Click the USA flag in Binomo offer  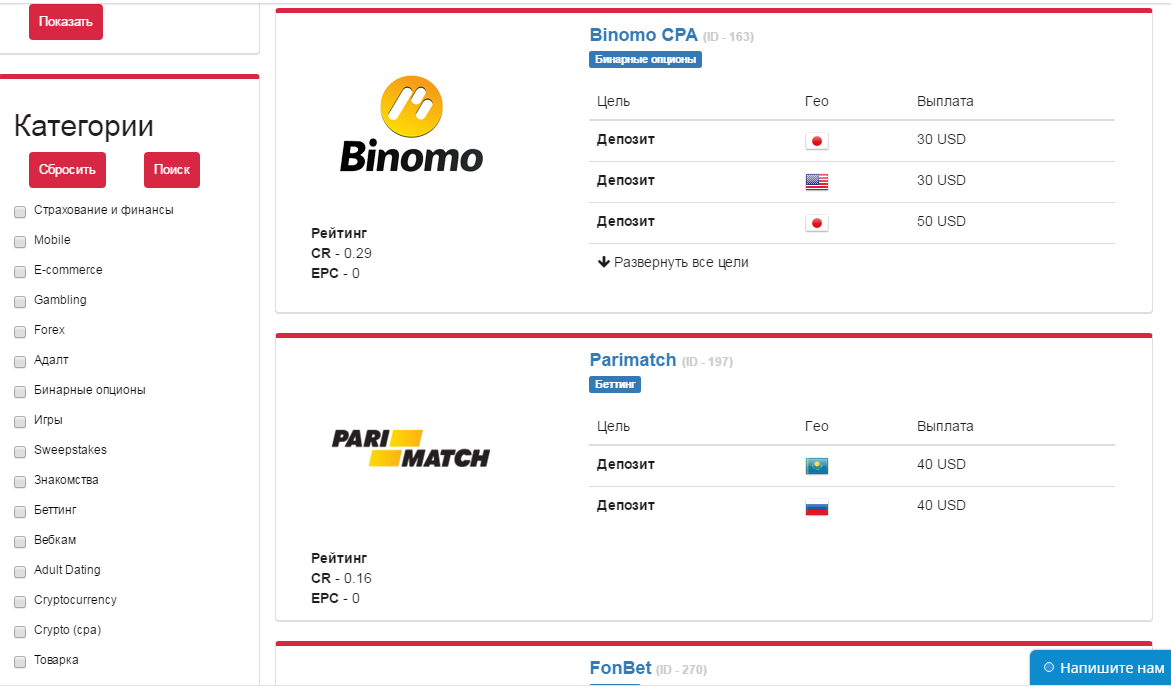point(816,182)
